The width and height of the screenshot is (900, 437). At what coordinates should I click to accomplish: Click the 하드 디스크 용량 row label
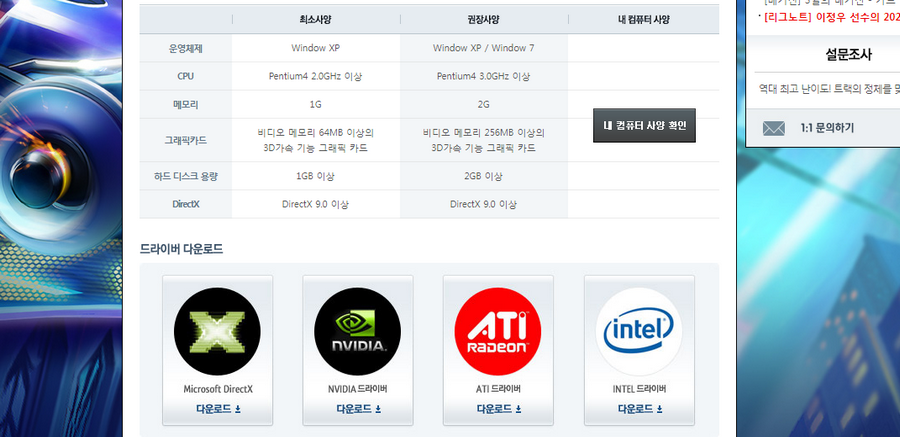185,176
